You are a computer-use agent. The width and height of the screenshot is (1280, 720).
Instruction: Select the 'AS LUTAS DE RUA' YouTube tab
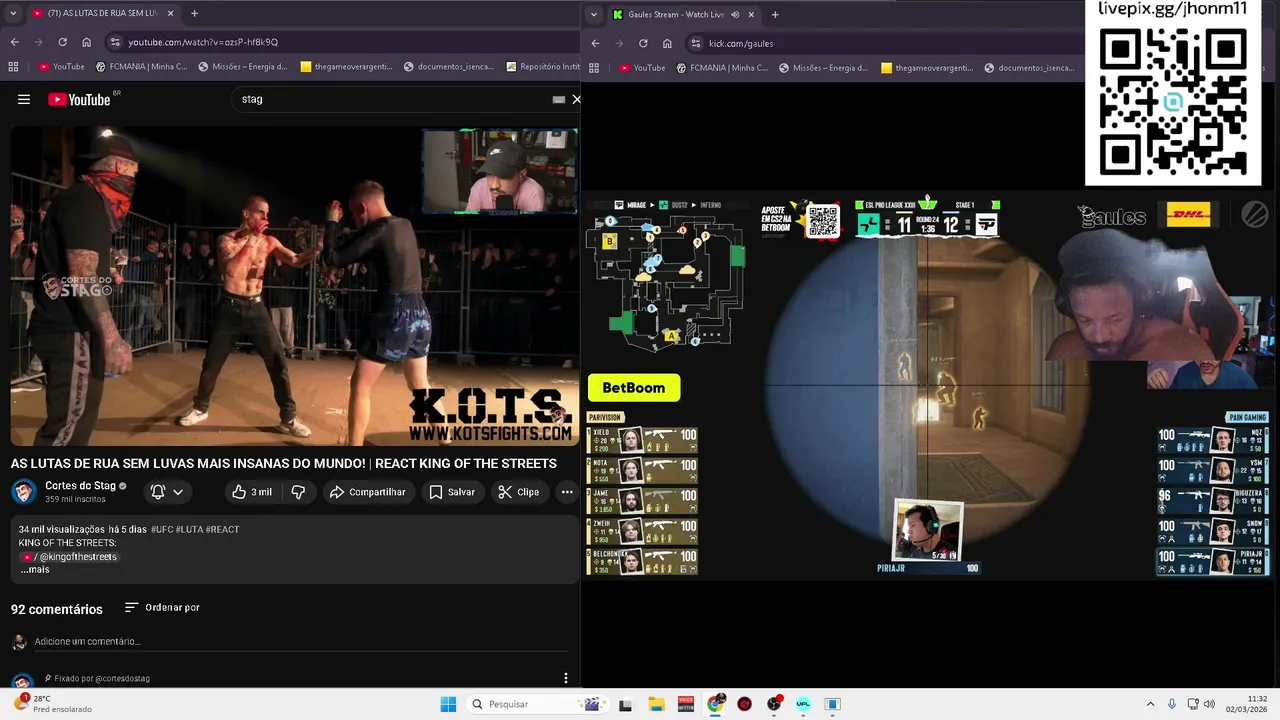point(102,14)
